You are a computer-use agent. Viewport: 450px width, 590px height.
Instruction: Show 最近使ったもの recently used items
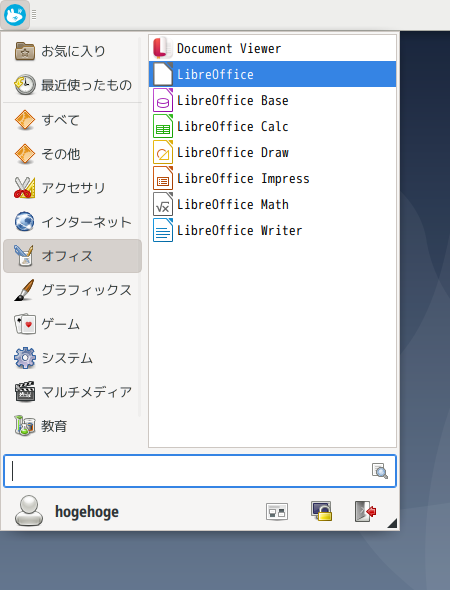click(73, 85)
